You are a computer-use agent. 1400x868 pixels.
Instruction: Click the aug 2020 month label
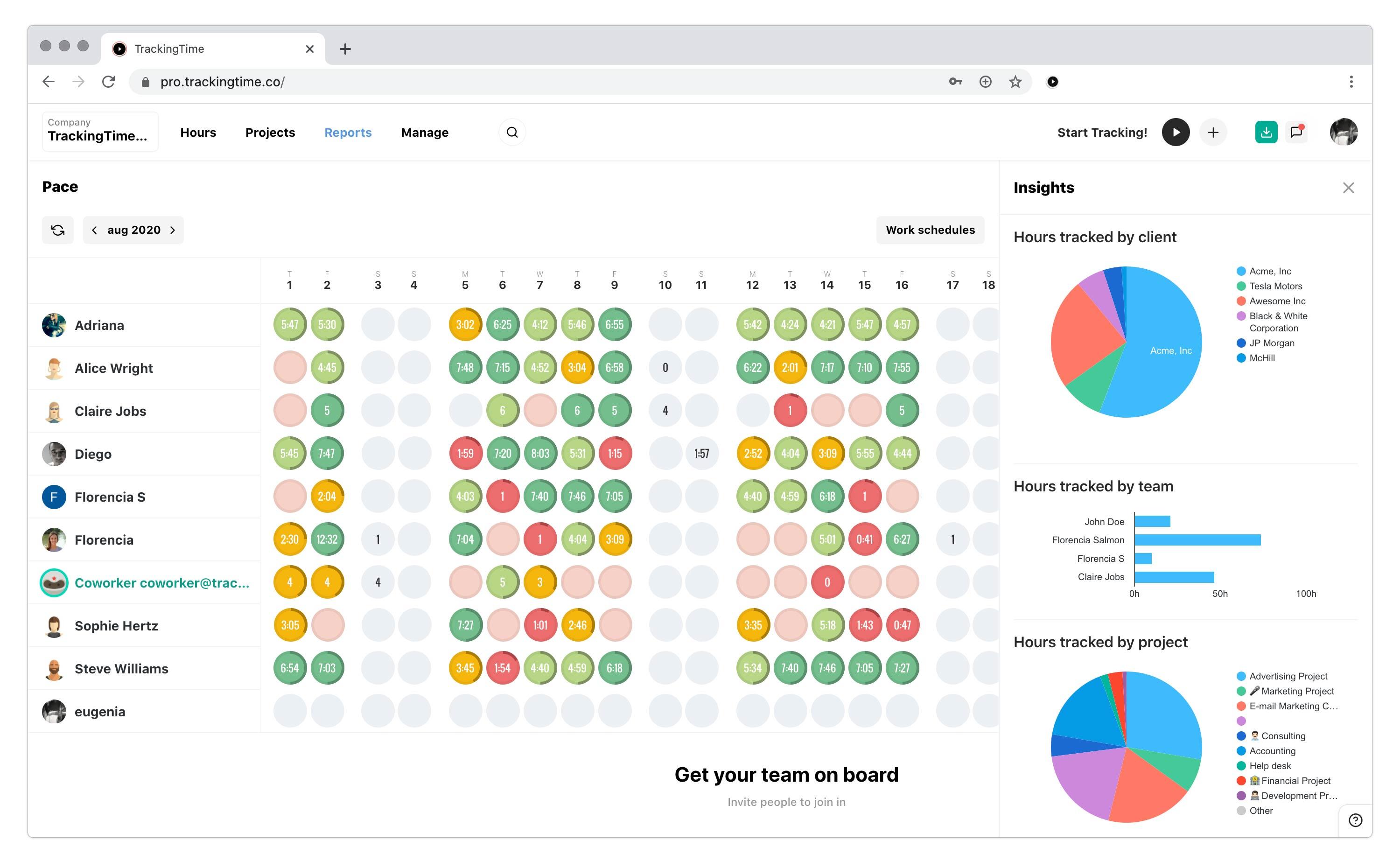134,230
